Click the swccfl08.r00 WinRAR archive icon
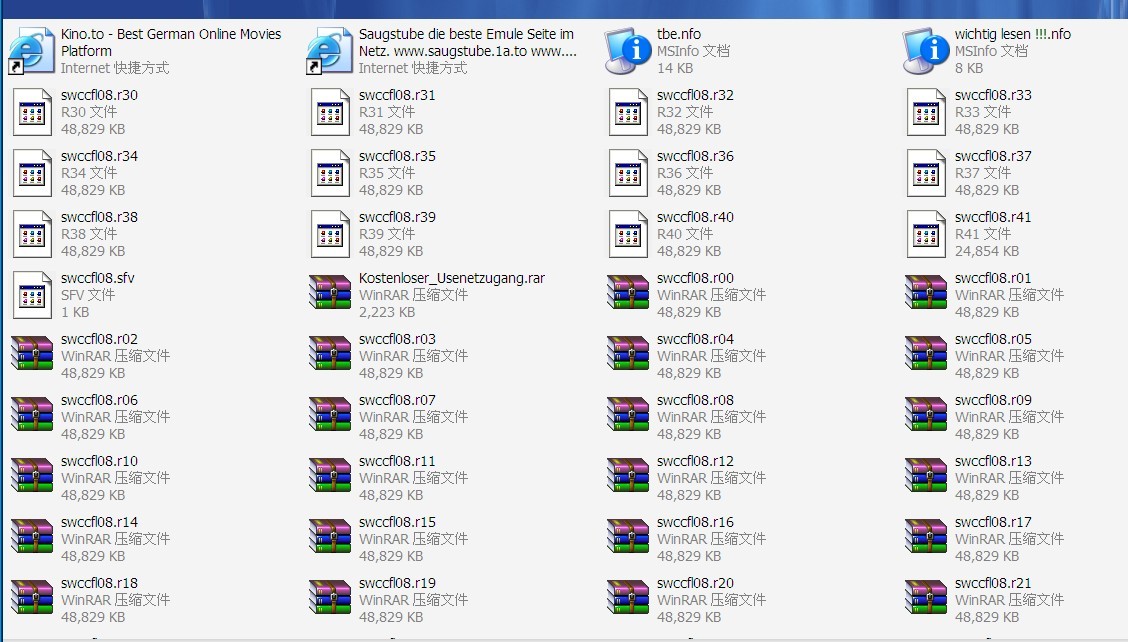Viewport: 1128px width, 642px height. [628, 295]
